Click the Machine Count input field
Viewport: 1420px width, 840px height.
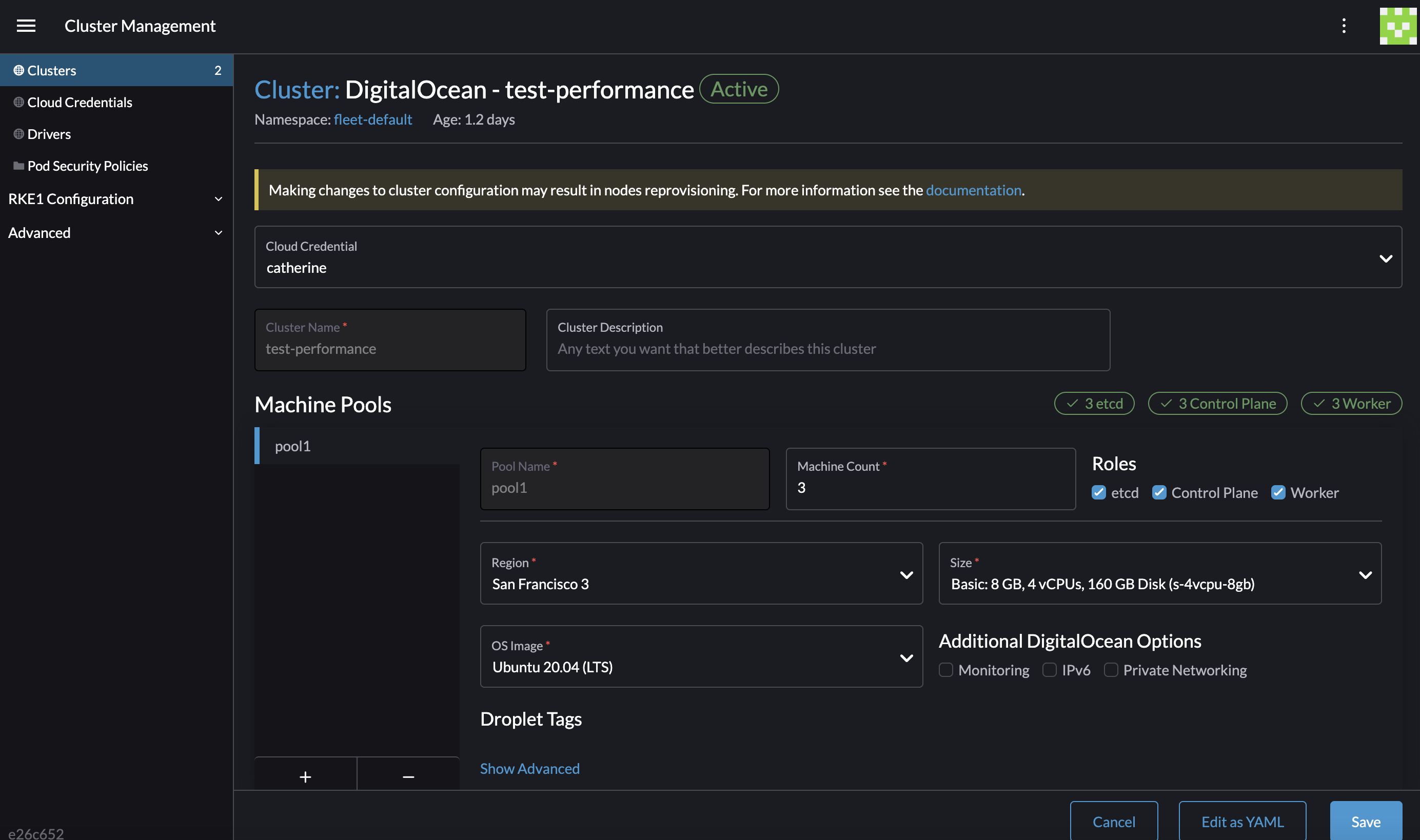[x=930, y=487]
